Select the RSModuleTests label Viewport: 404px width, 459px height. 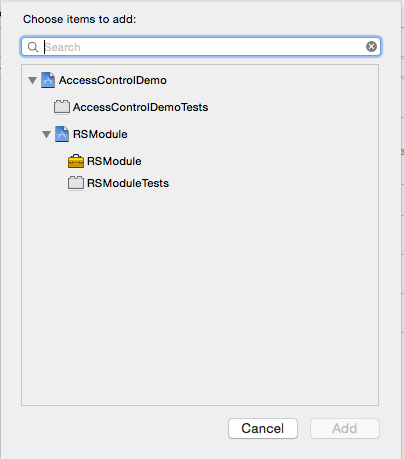(128, 183)
